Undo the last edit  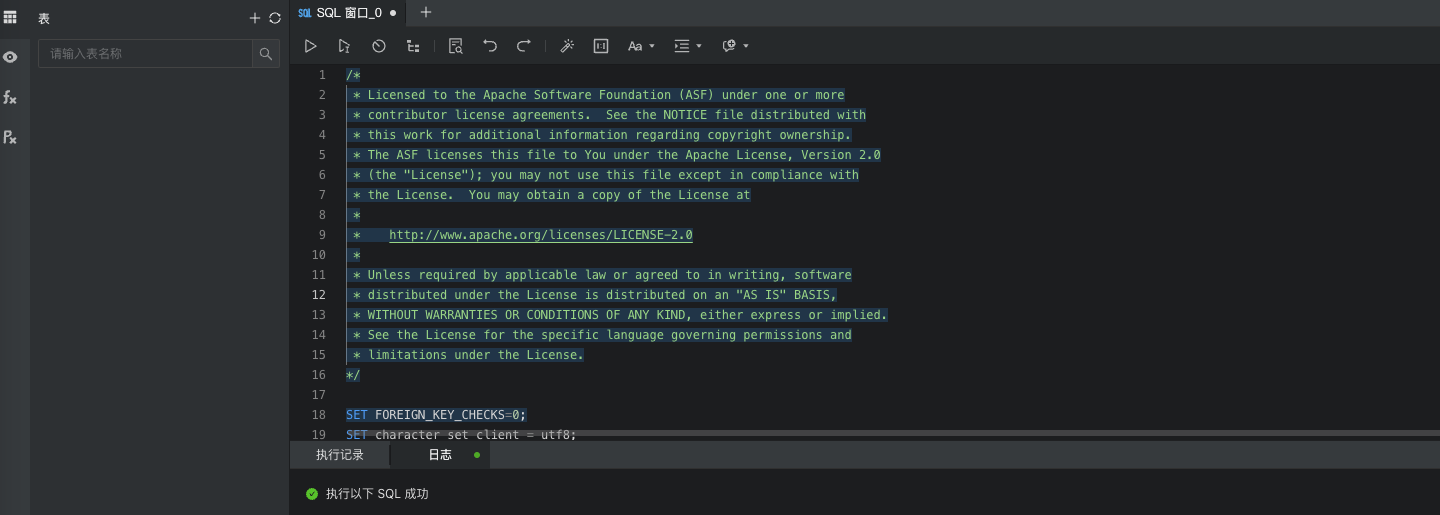[490, 46]
